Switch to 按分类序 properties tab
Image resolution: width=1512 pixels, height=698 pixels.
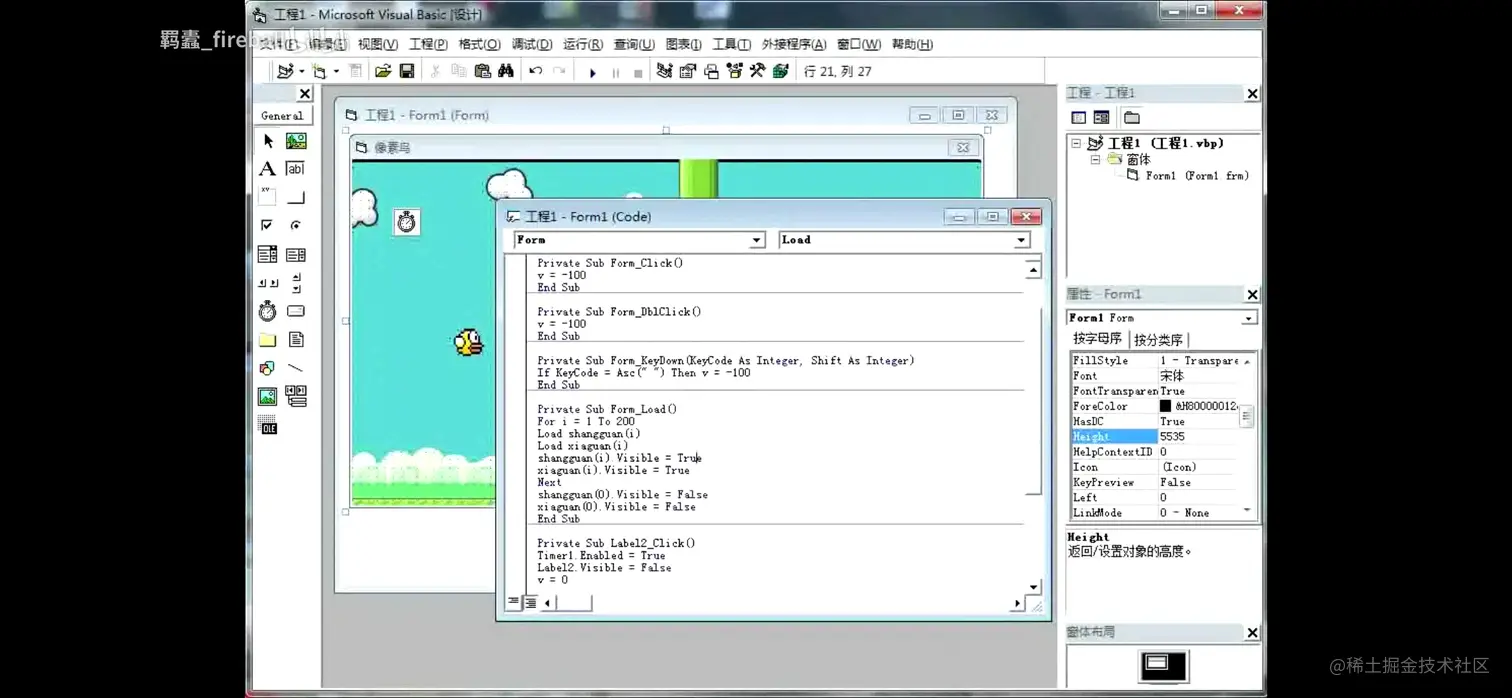pos(1158,340)
